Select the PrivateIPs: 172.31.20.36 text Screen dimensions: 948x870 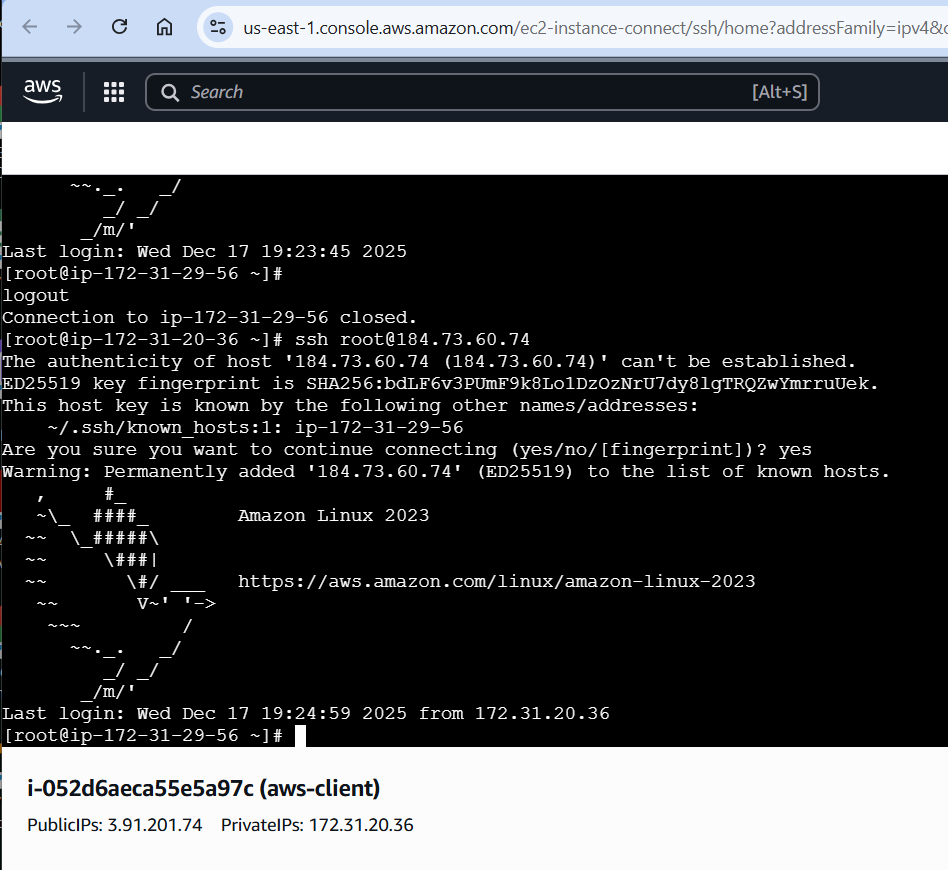(x=317, y=825)
